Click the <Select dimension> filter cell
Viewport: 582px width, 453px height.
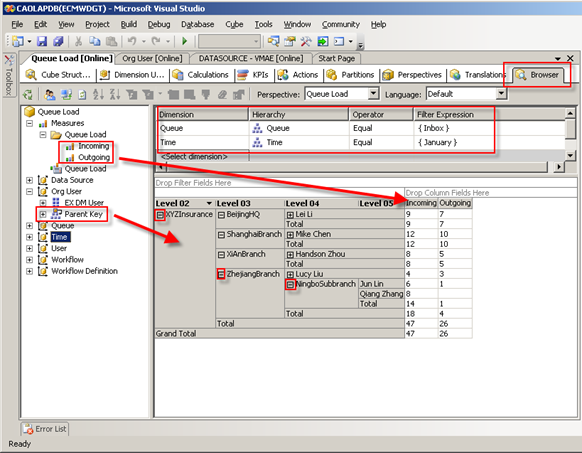[x=203, y=157]
